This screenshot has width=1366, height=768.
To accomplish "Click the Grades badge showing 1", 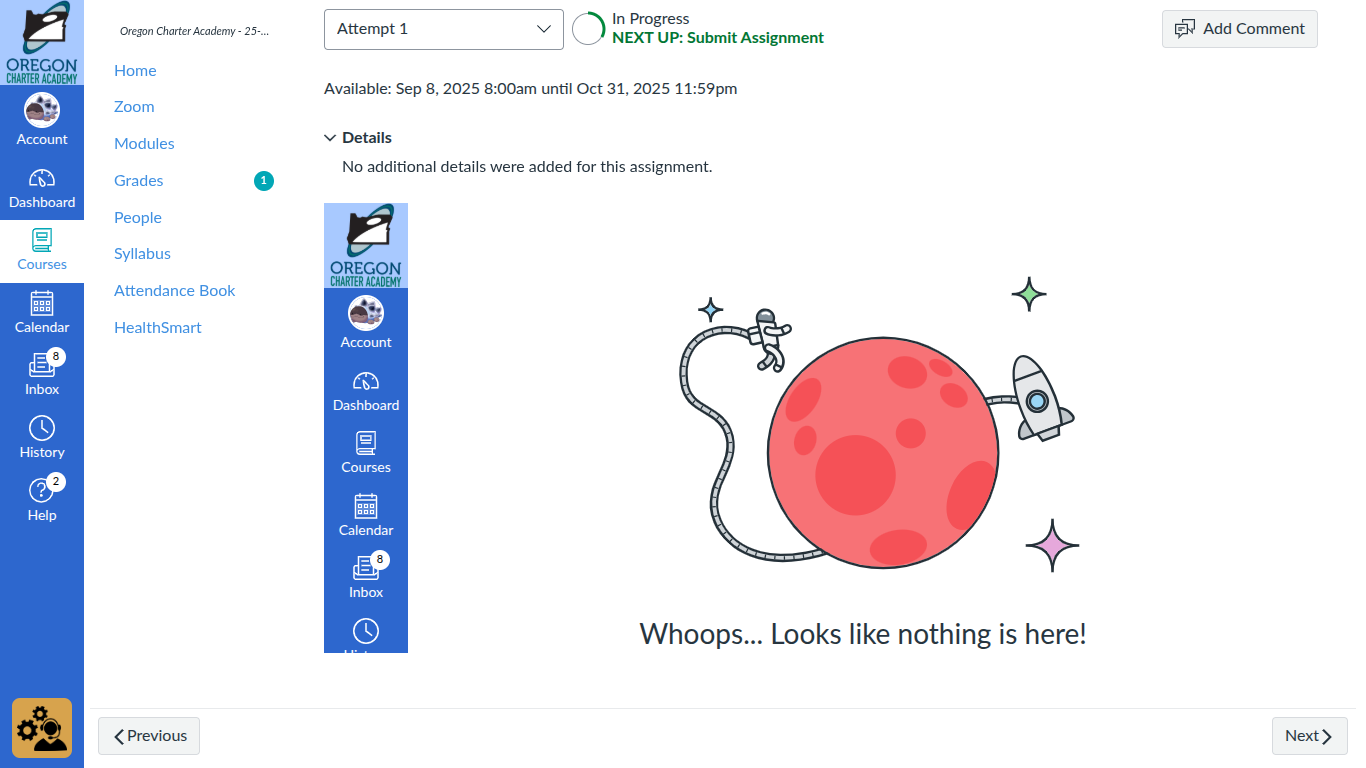I will pos(263,181).
